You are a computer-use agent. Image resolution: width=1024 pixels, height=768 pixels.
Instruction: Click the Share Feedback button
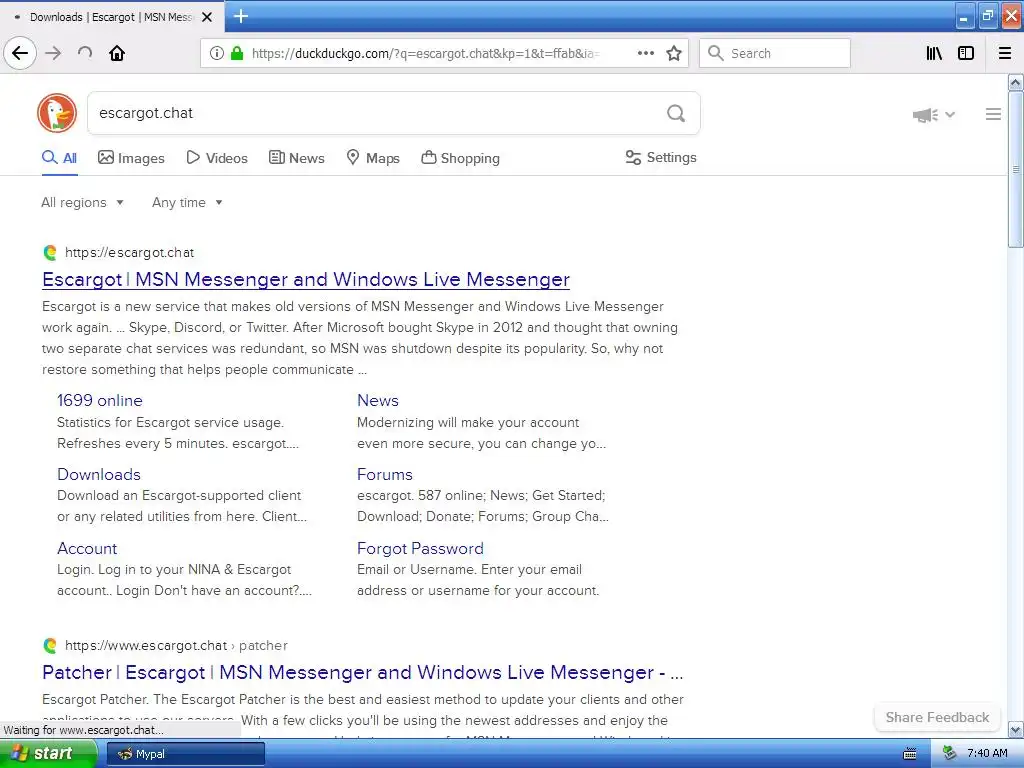point(937,717)
